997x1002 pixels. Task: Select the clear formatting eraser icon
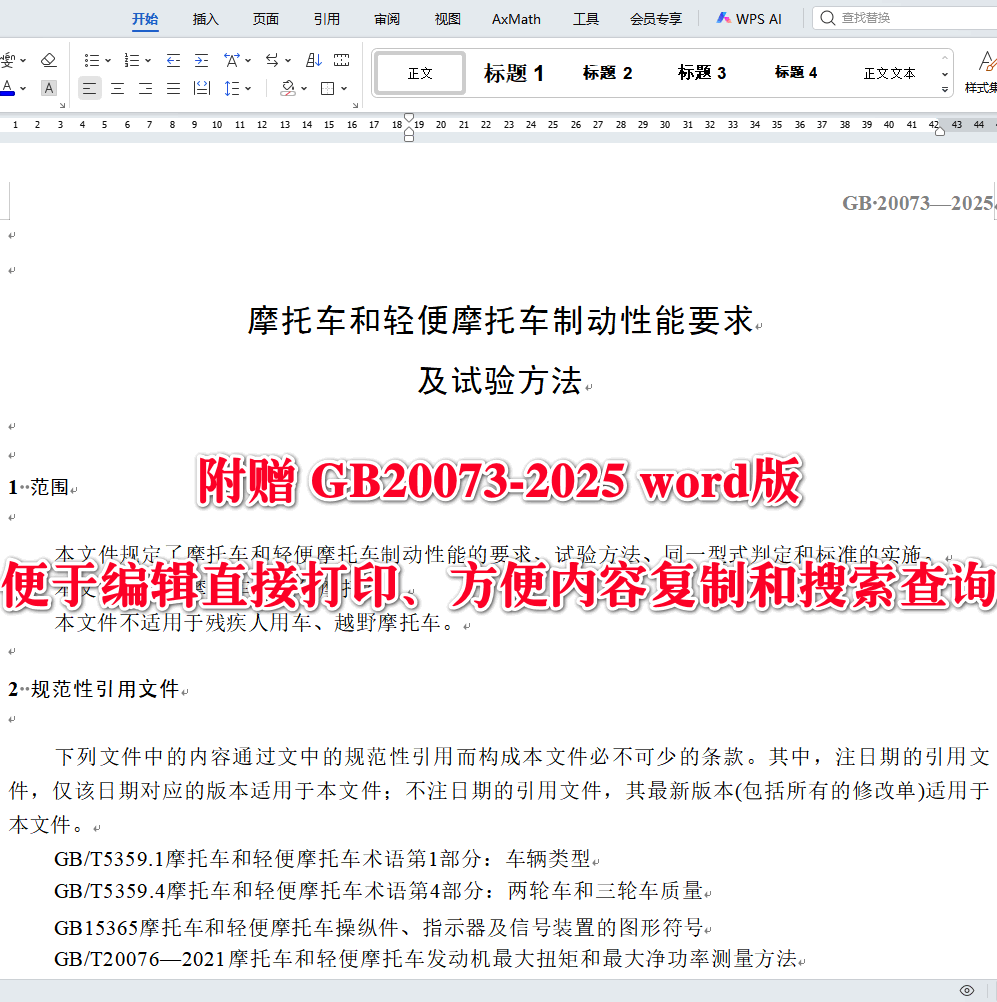[49, 61]
